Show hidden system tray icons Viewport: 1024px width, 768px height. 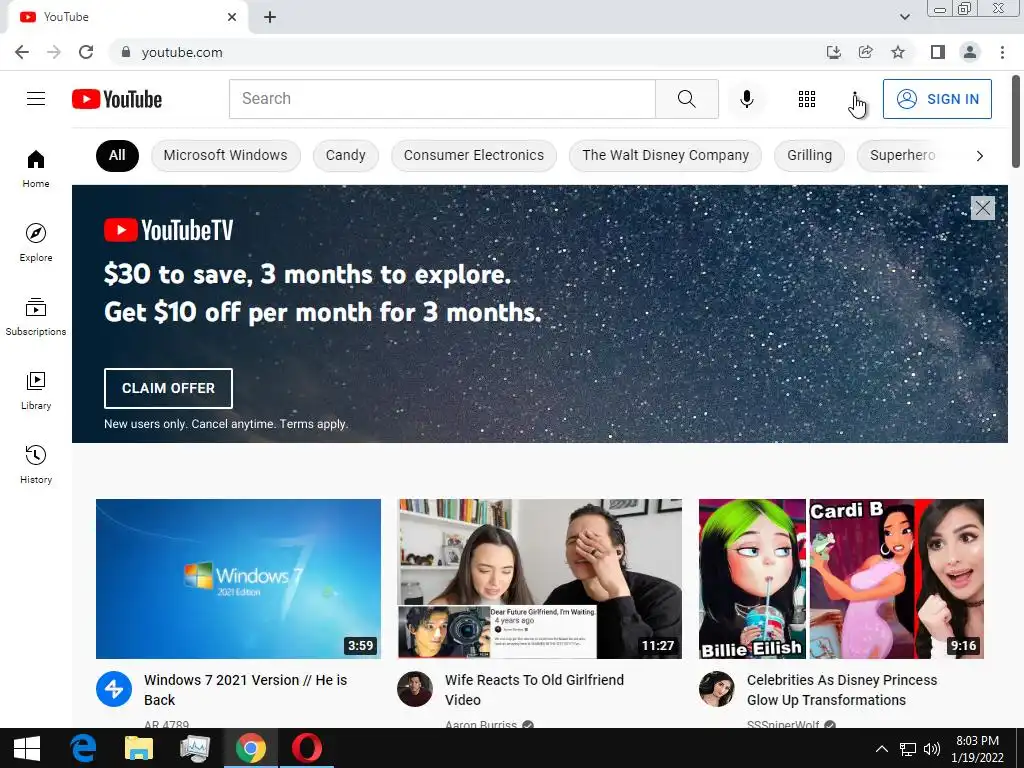882,748
